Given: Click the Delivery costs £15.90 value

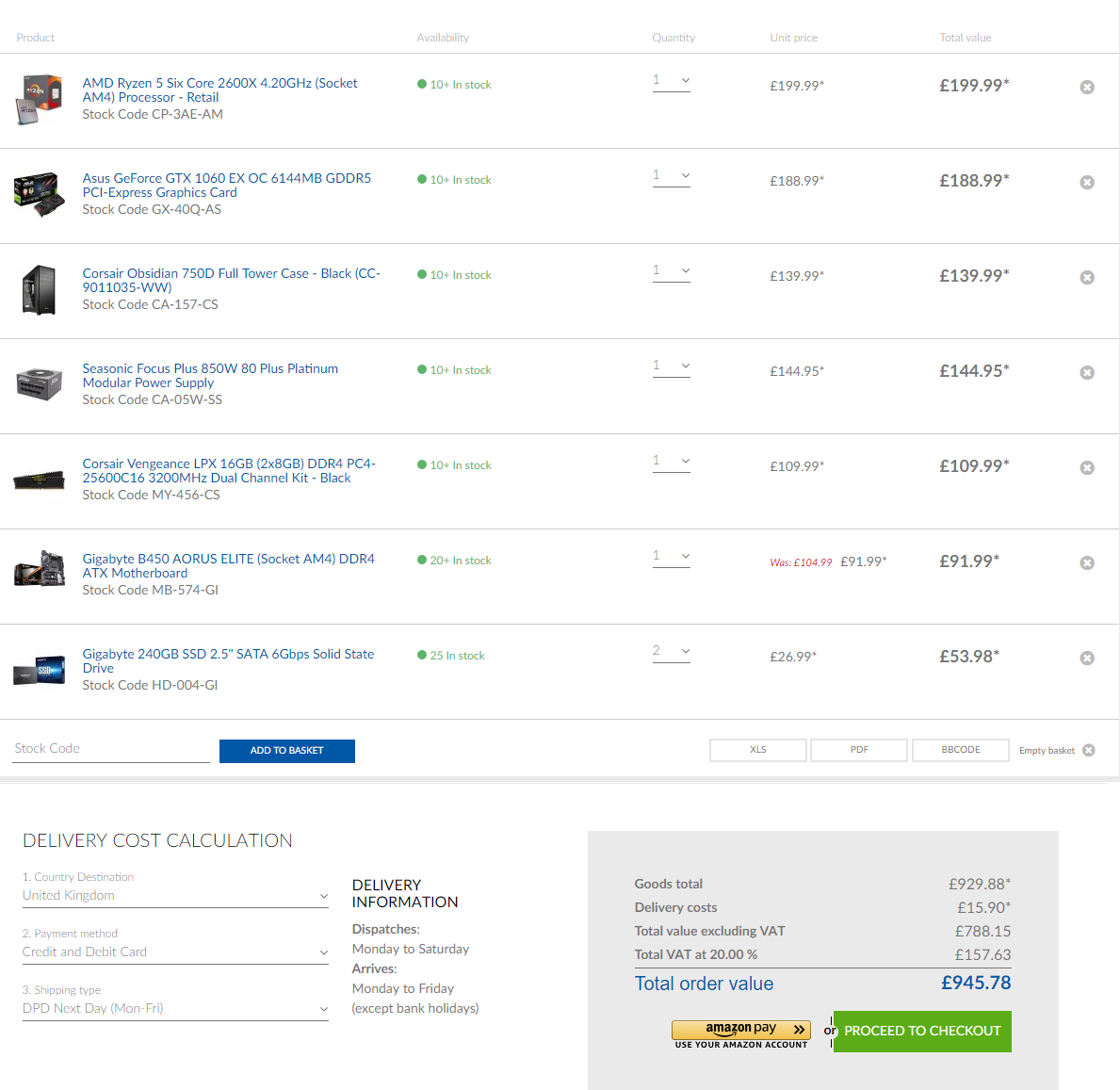Looking at the screenshot, I should tap(983, 908).
